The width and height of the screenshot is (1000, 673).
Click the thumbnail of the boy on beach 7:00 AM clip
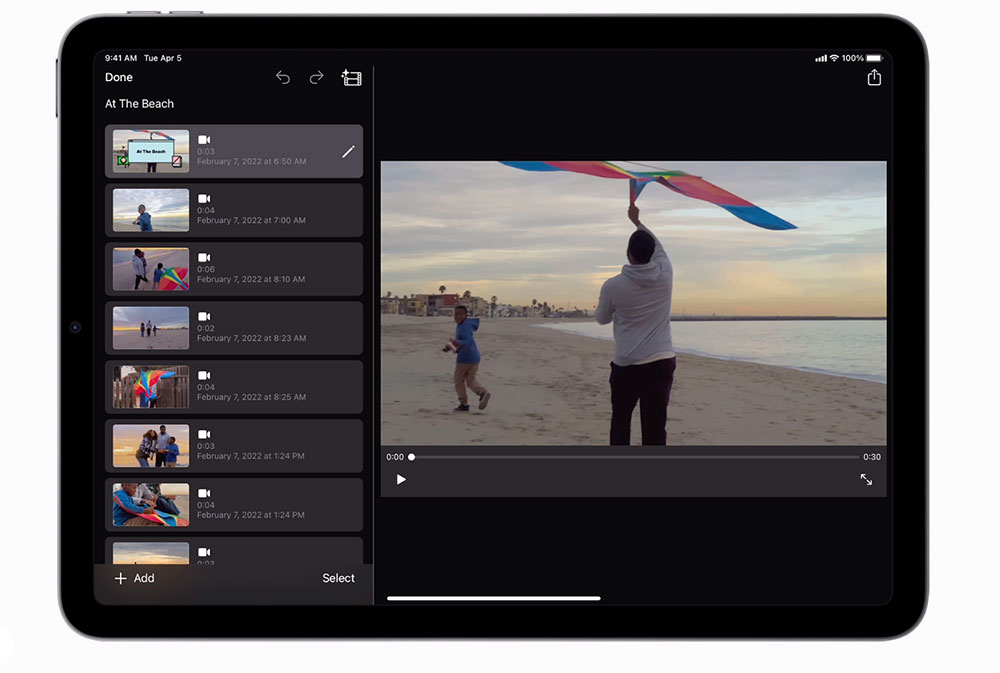click(x=151, y=210)
